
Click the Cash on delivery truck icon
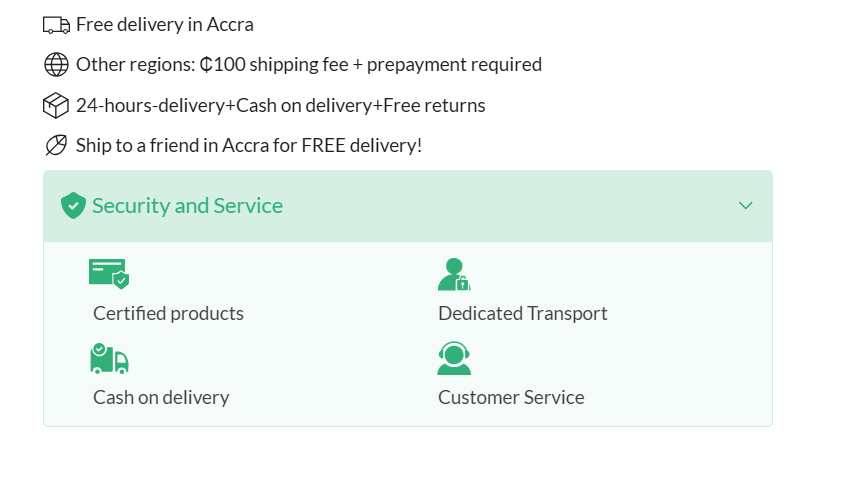click(x=109, y=358)
